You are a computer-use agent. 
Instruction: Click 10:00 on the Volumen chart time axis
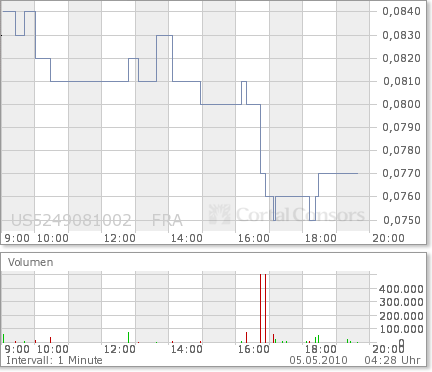[x=53, y=349]
